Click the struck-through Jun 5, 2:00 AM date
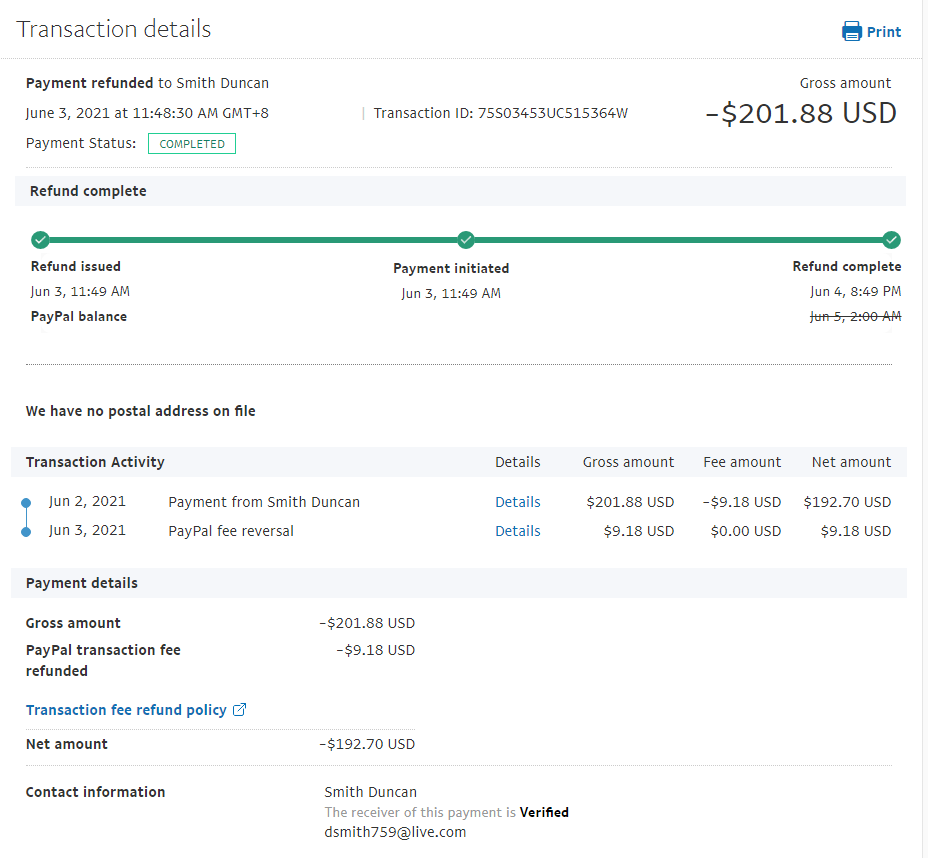Viewport: 928px width, 858px height. click(855, 317)
